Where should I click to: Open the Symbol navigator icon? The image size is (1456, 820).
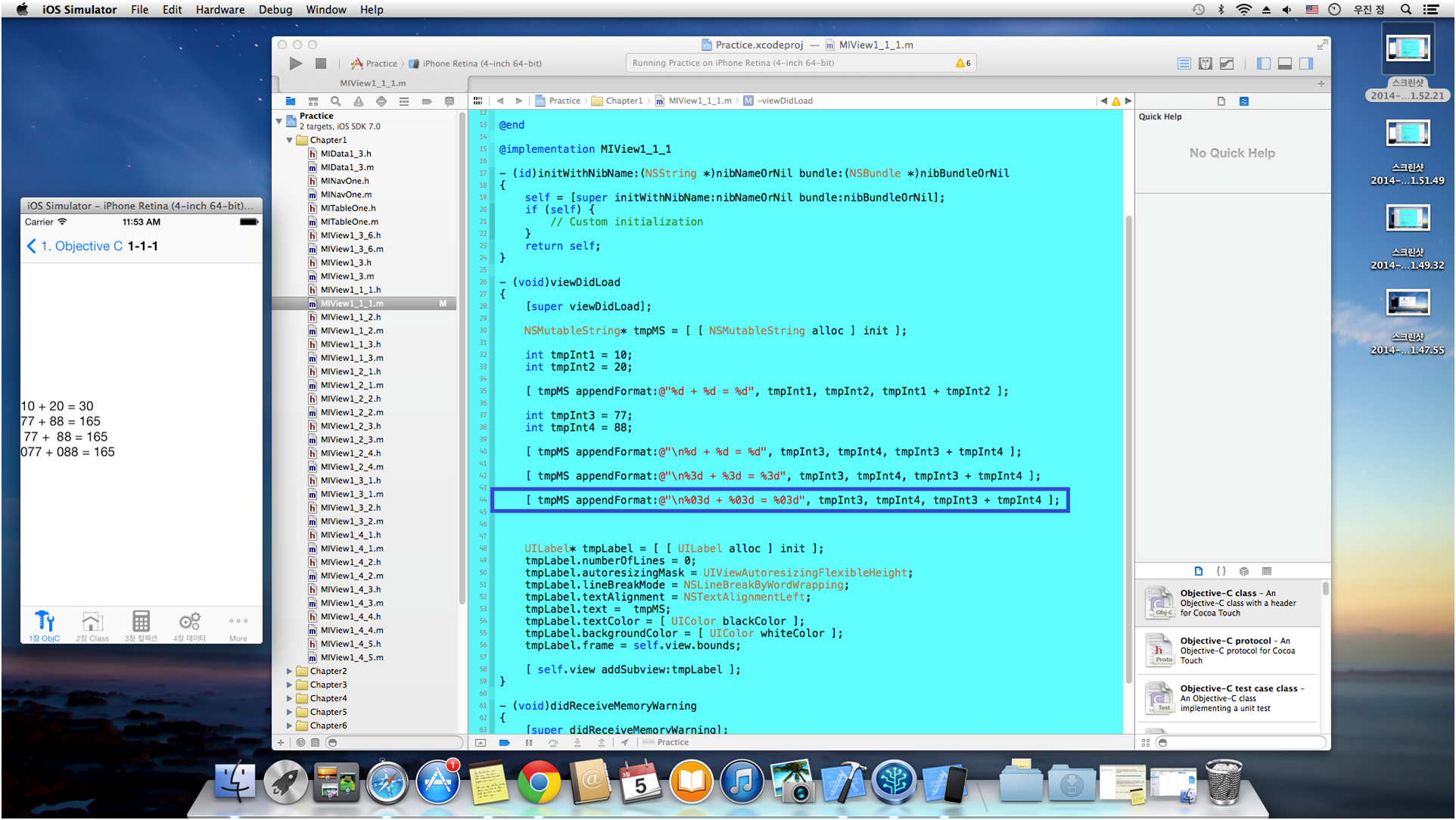click(313, 101)
